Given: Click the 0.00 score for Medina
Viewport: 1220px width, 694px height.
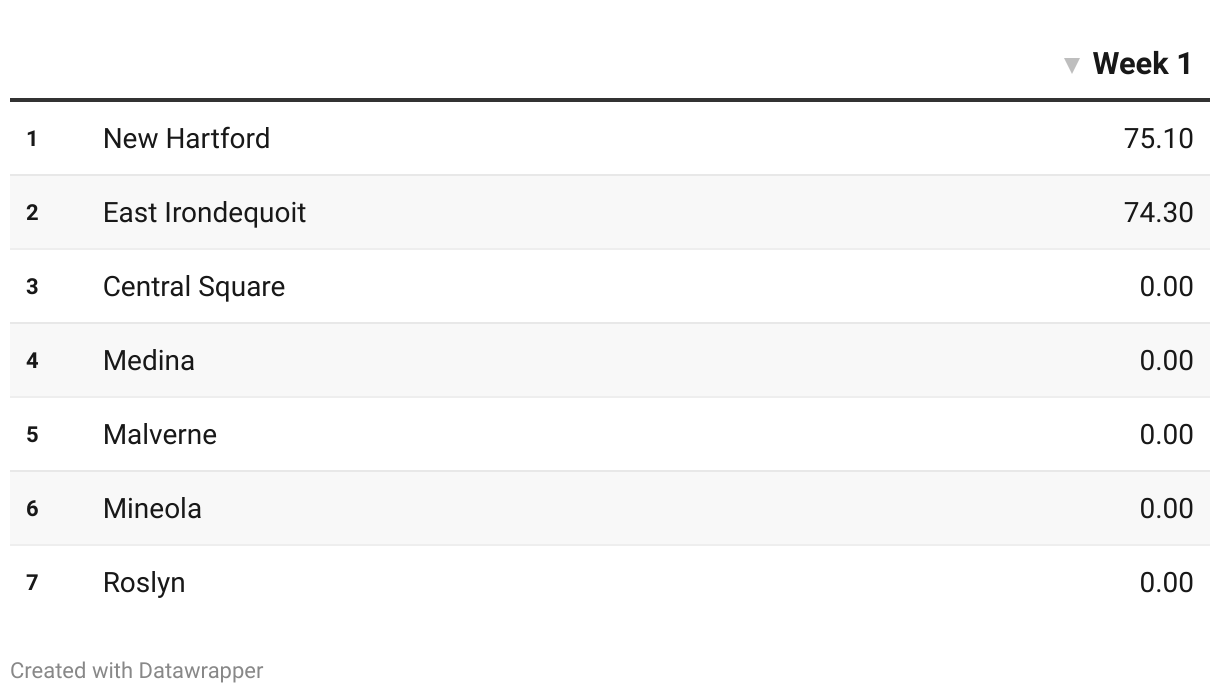Looking at the screenshot, I should click(x=1166, y=360).
